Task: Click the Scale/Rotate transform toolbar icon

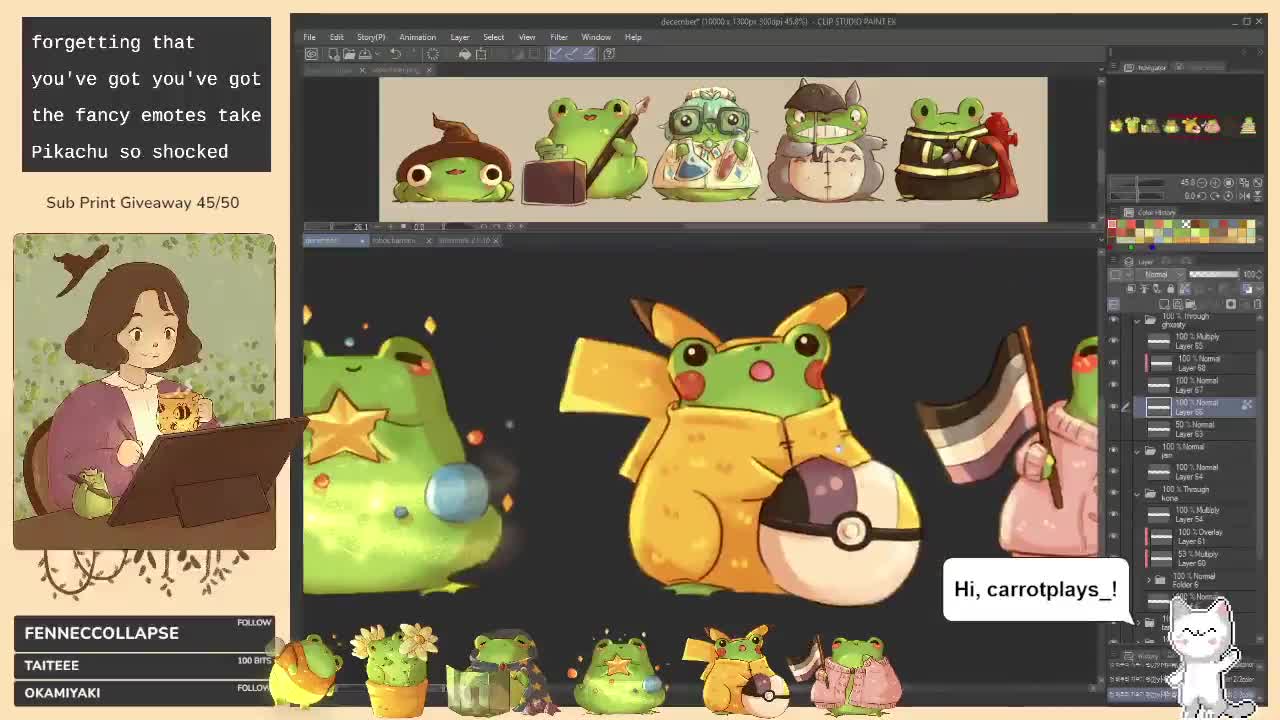Action: pyautogui.click(x=481, y=53)
